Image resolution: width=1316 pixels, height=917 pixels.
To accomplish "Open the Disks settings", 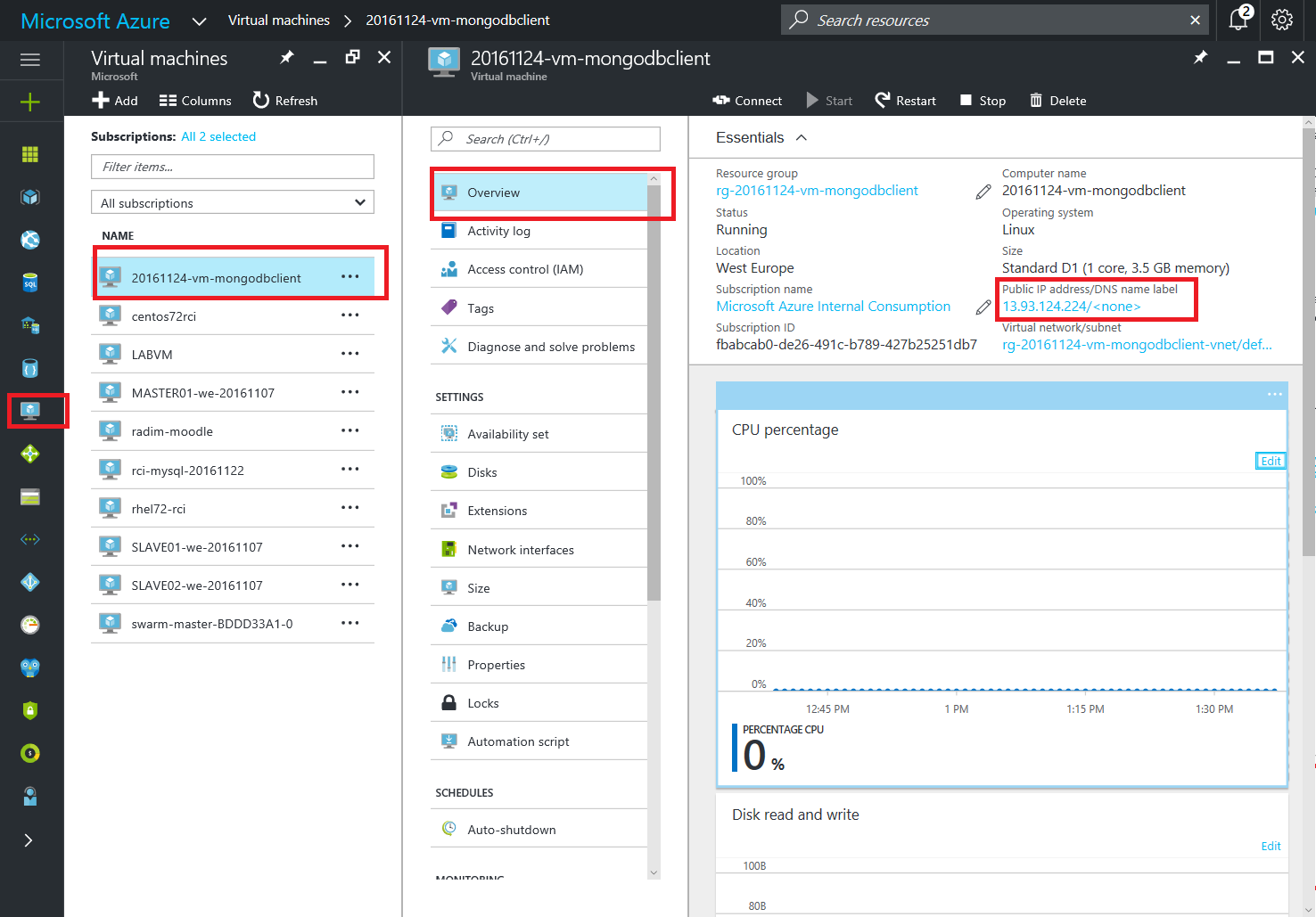I will tap(539, 472).
